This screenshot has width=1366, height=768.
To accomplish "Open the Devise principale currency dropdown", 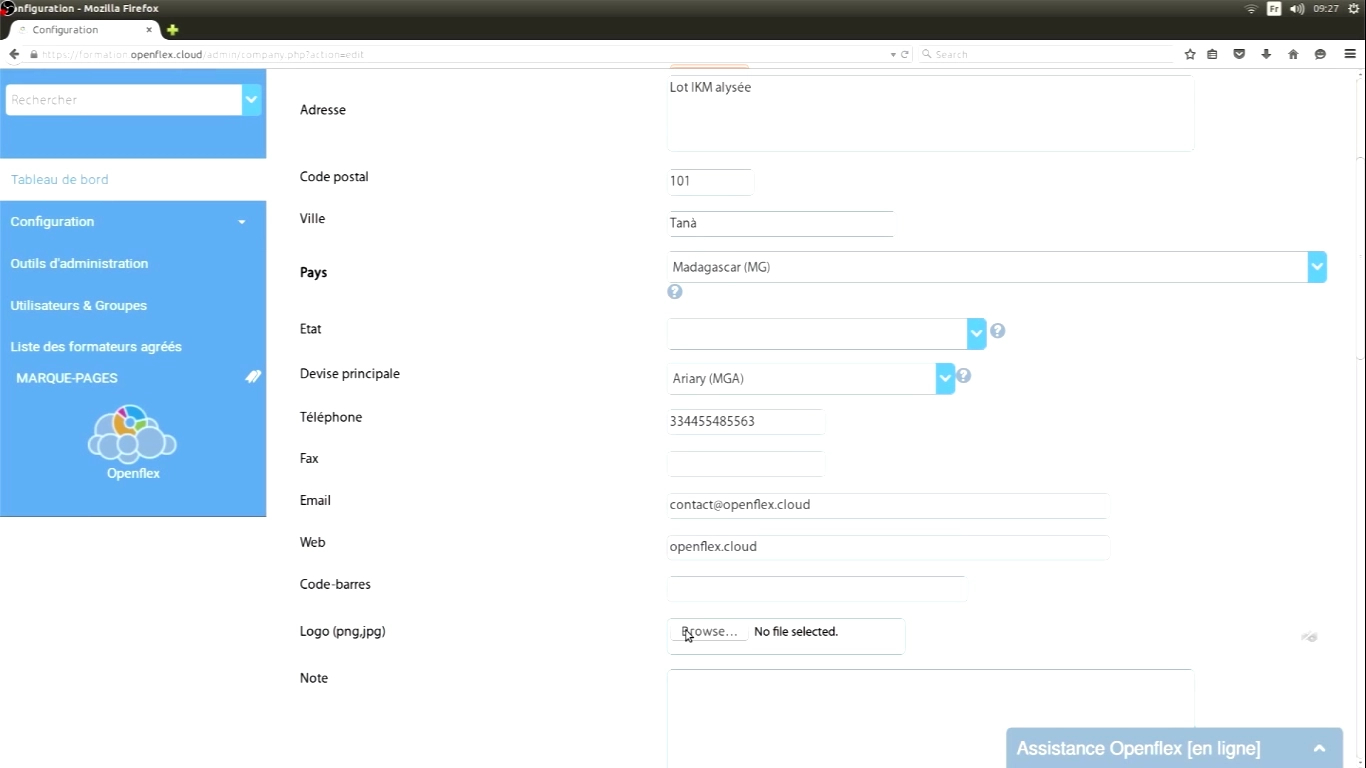I will tap(811, 378).
